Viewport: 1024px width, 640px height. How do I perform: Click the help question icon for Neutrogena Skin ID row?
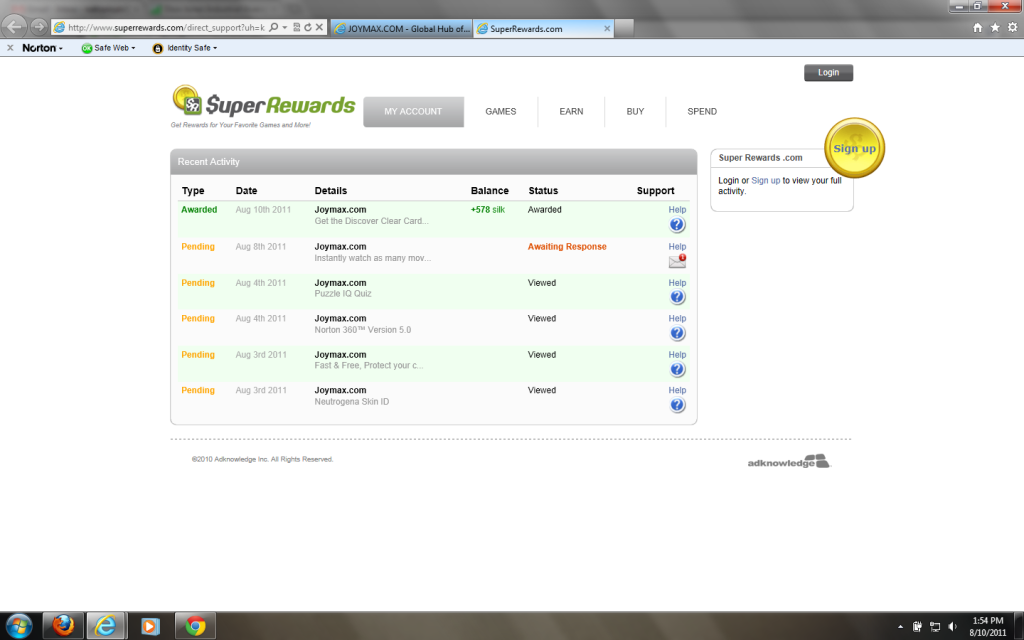677,405
